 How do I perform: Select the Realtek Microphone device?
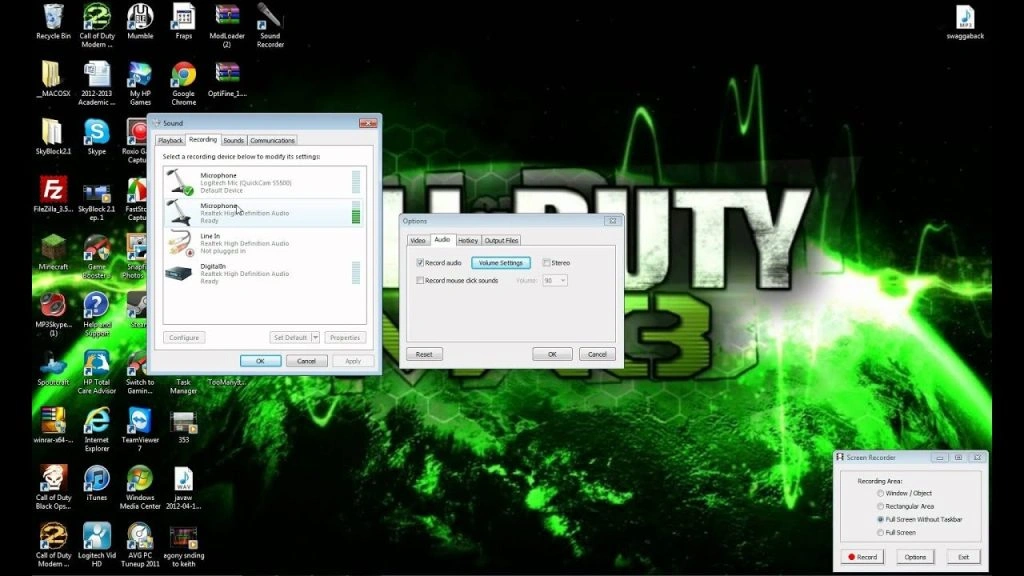(x=264, y=213)
